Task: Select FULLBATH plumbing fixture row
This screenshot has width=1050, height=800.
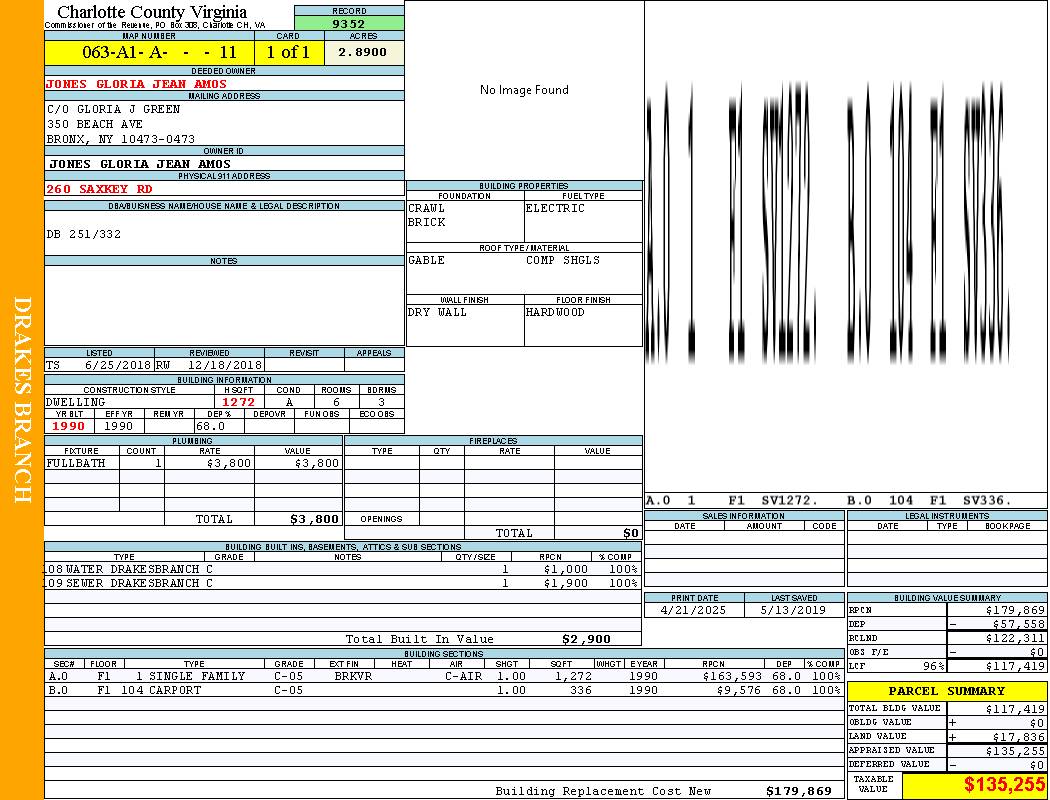Action: click(194, 463)
